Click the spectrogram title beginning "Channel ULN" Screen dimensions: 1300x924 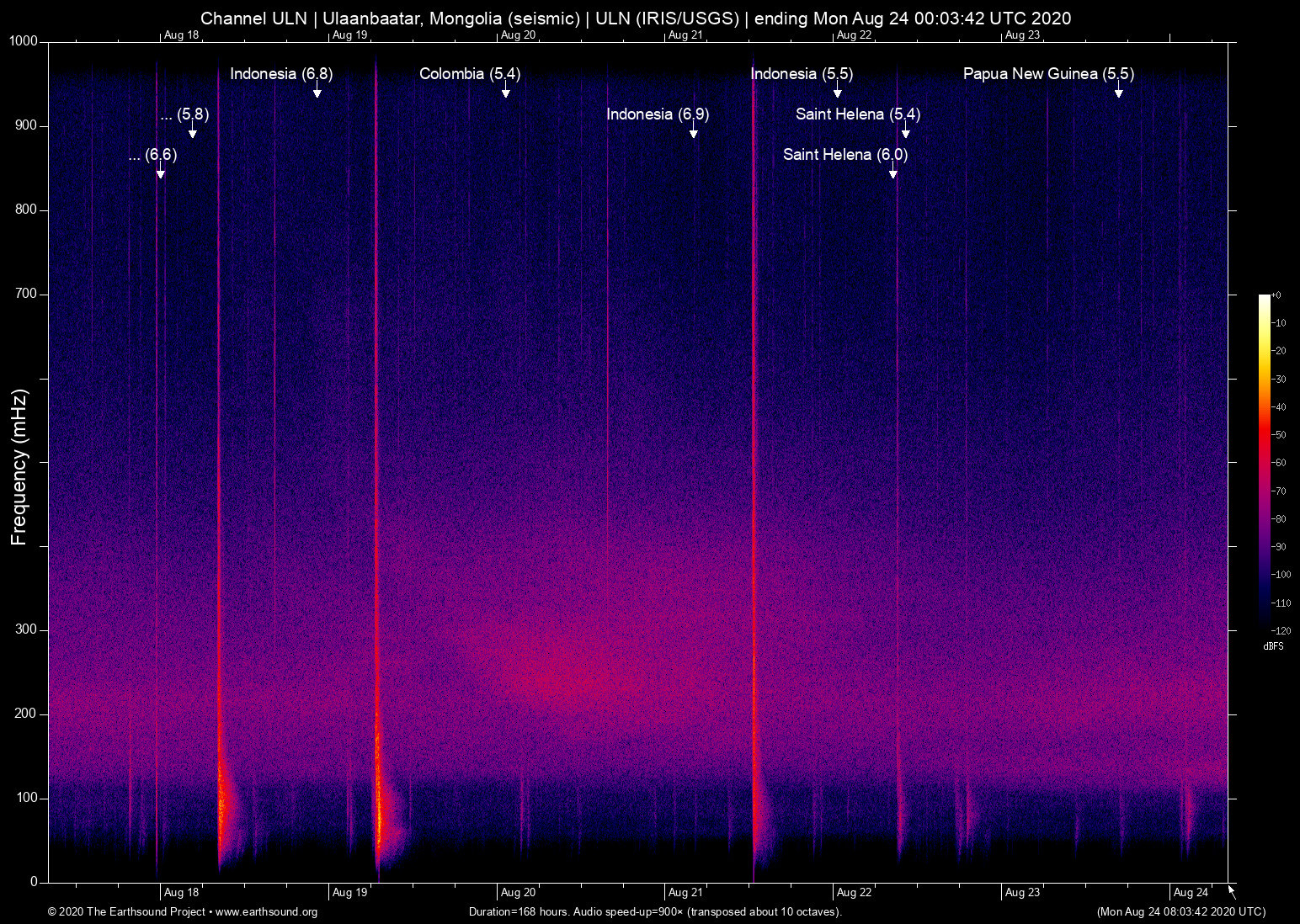pyautogui.click(x=636, y=19)
